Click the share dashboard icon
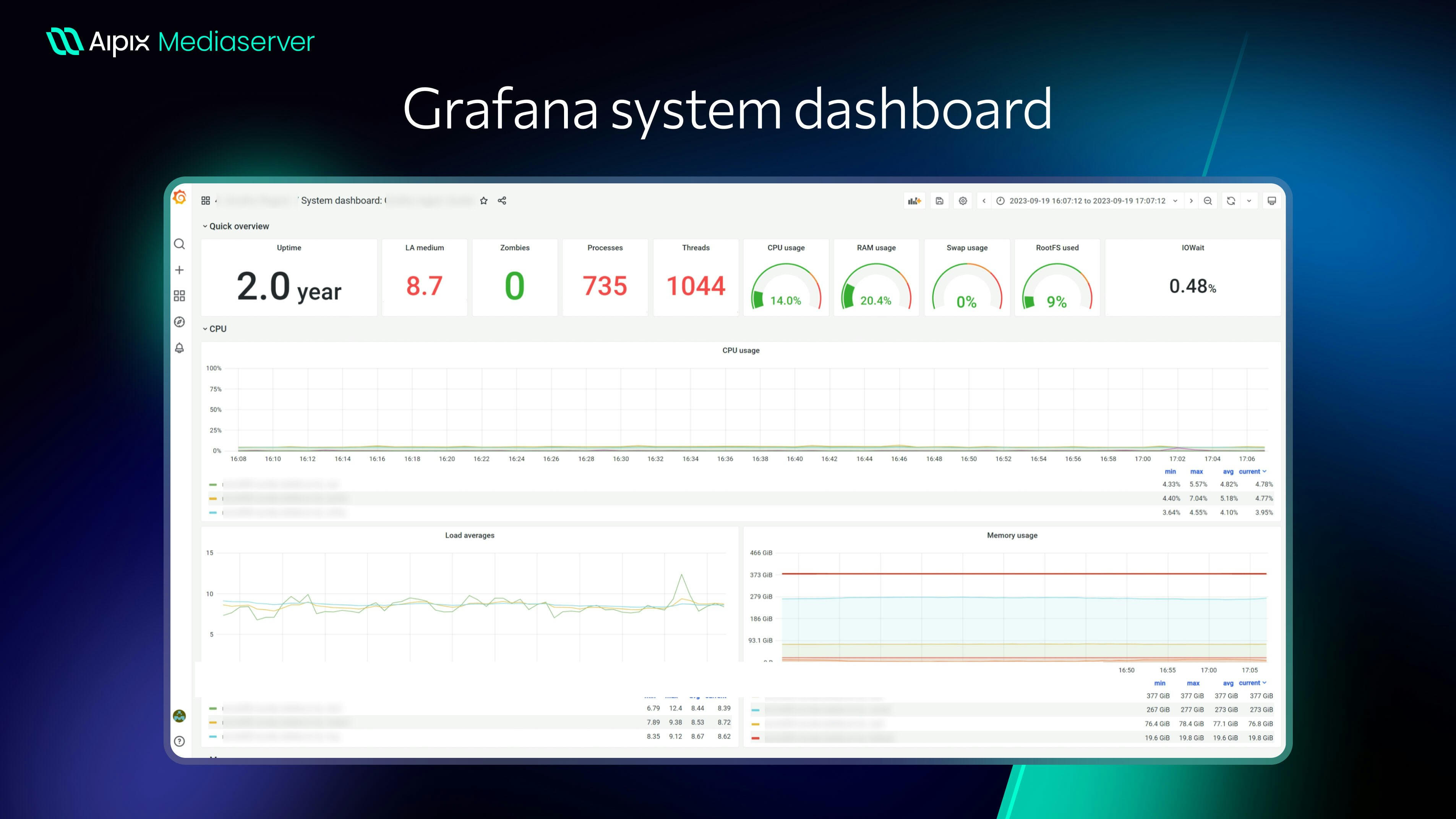Screen dimensions: 1456x819 pyautogui.click(x=502, y=201)
